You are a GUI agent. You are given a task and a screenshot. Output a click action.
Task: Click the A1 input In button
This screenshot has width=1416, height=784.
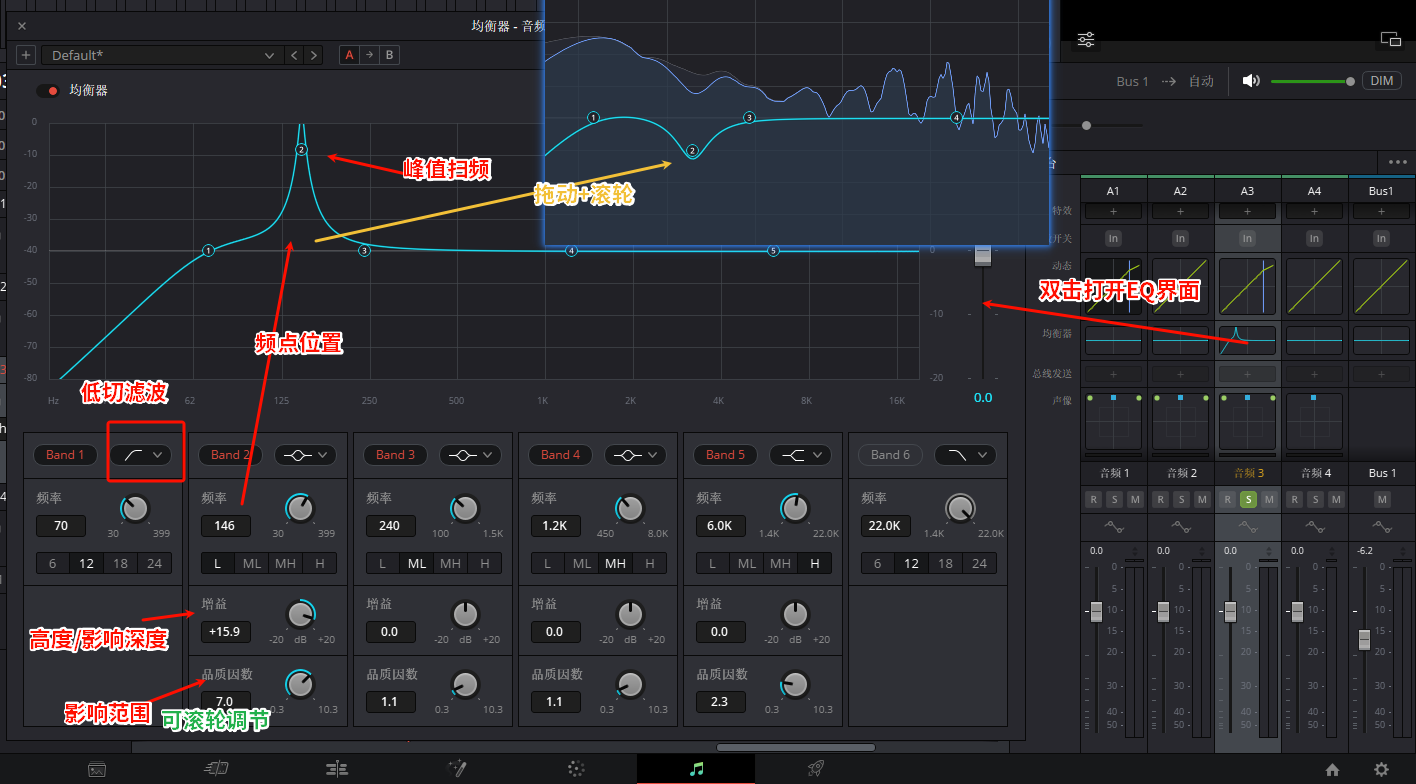pos(1113,239)
